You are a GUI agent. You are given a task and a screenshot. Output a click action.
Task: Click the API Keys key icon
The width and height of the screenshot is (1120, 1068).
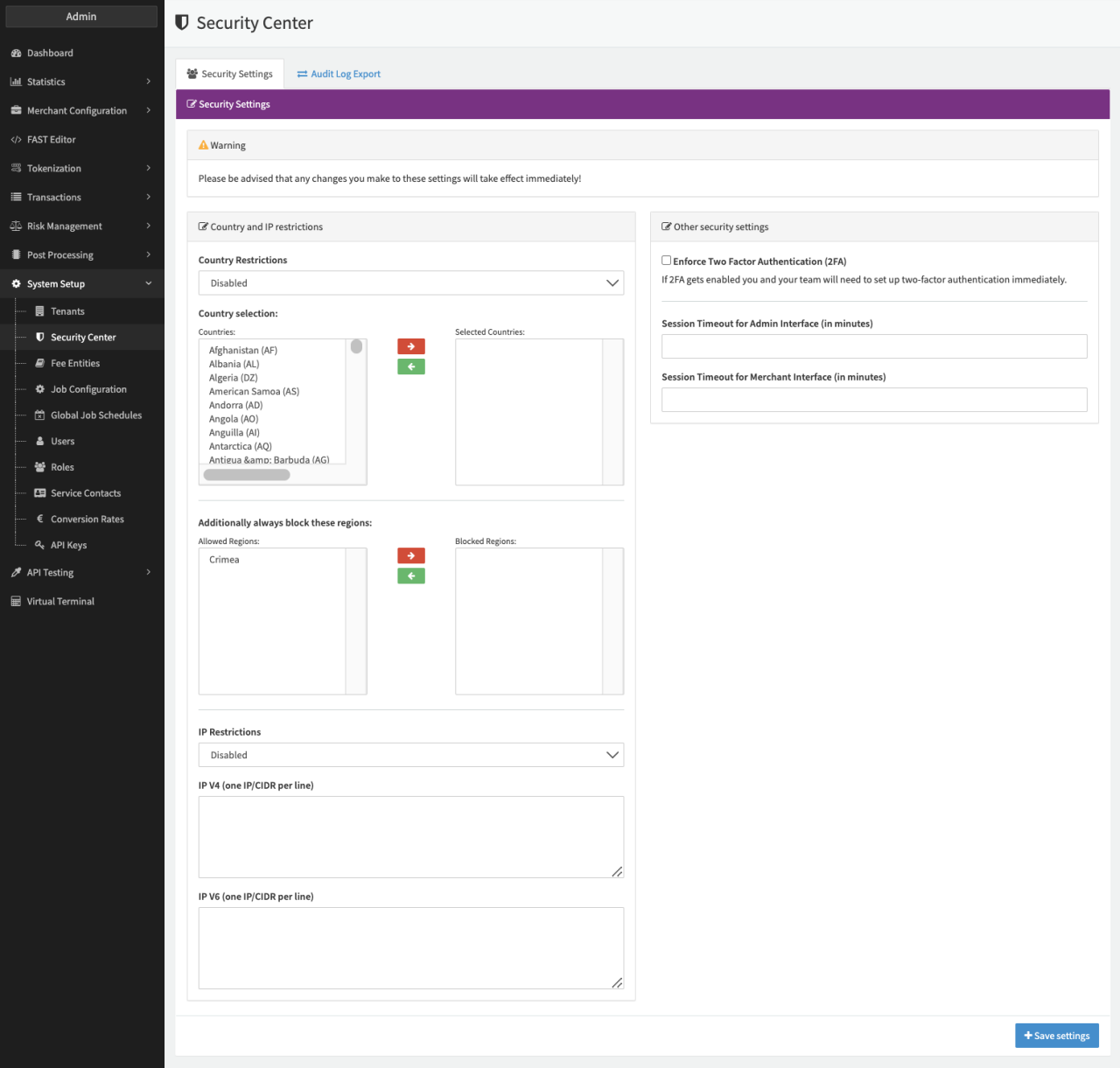[x=39, y=545]
